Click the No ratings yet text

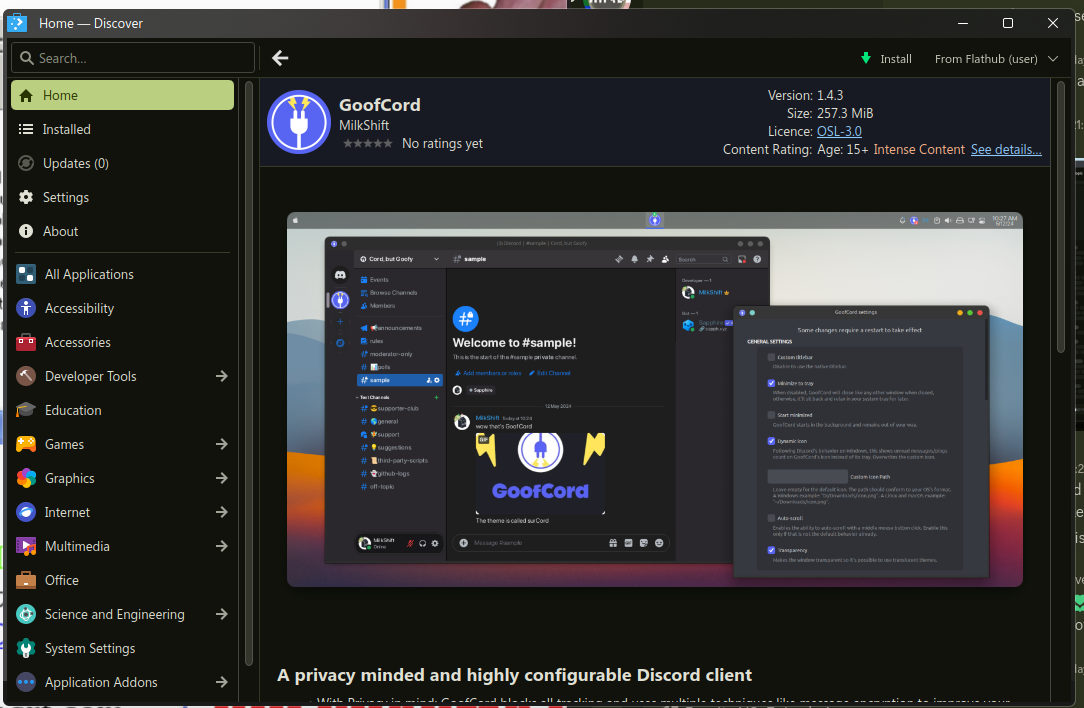pos(442,144)
